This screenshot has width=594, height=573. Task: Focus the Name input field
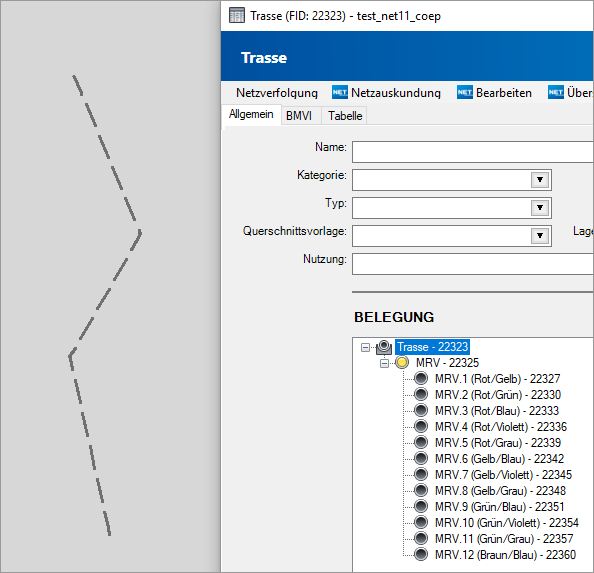(472, 152)
